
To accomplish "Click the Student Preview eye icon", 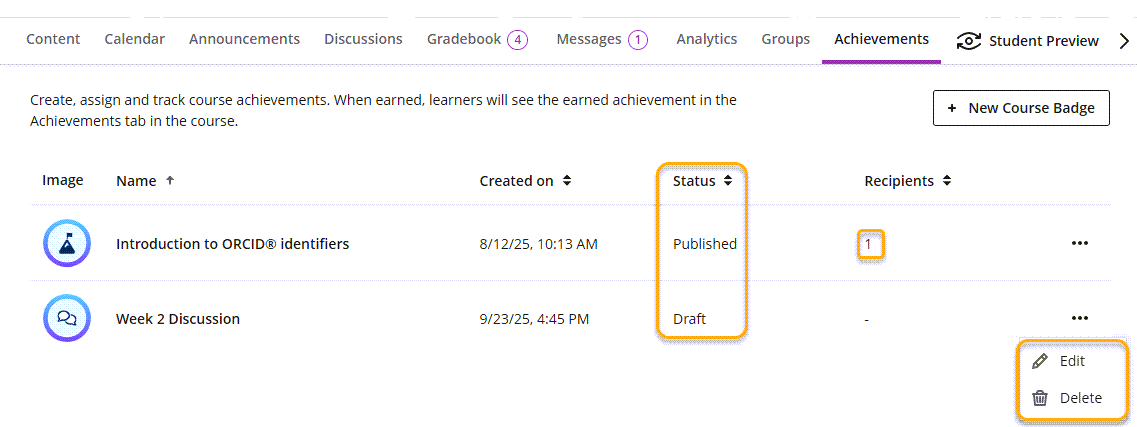I will pos(968,41).
